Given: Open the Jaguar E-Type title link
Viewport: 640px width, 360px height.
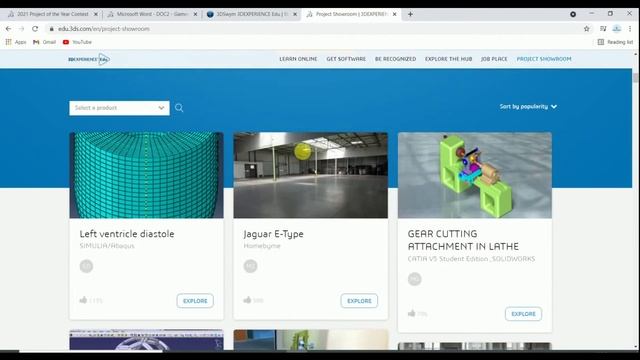Looking at the screenshot, I should pyautogui.click(x=273, y=234).
